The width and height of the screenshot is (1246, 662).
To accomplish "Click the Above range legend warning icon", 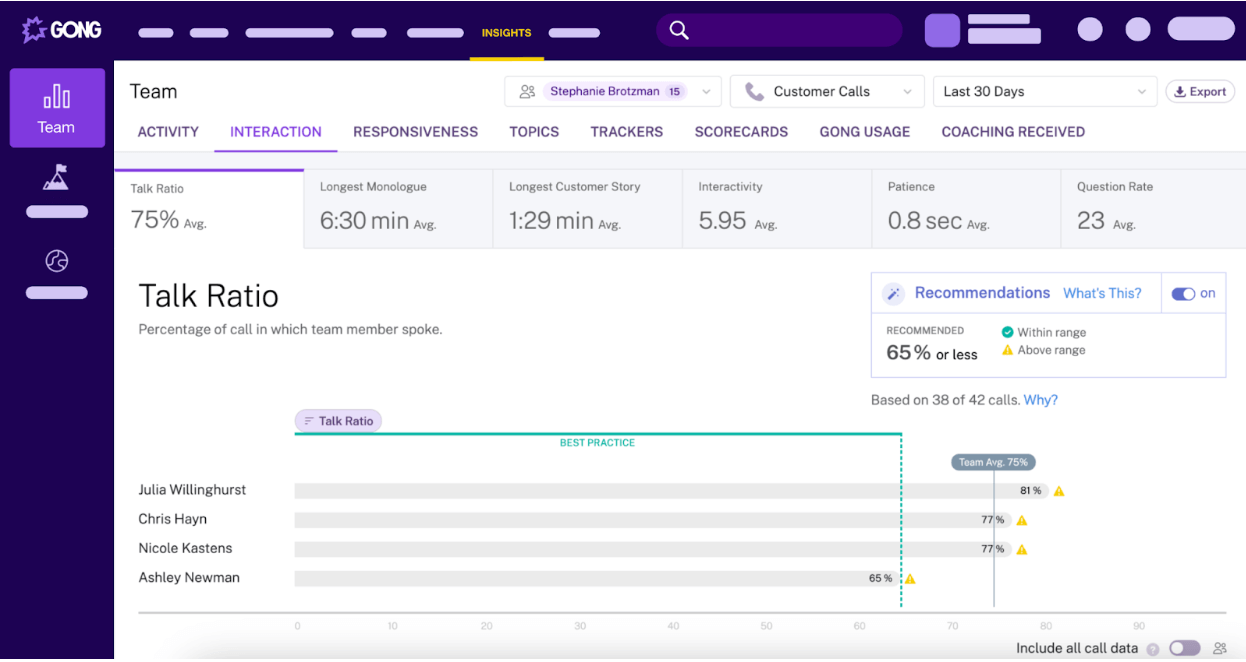I will (1007, 350).
